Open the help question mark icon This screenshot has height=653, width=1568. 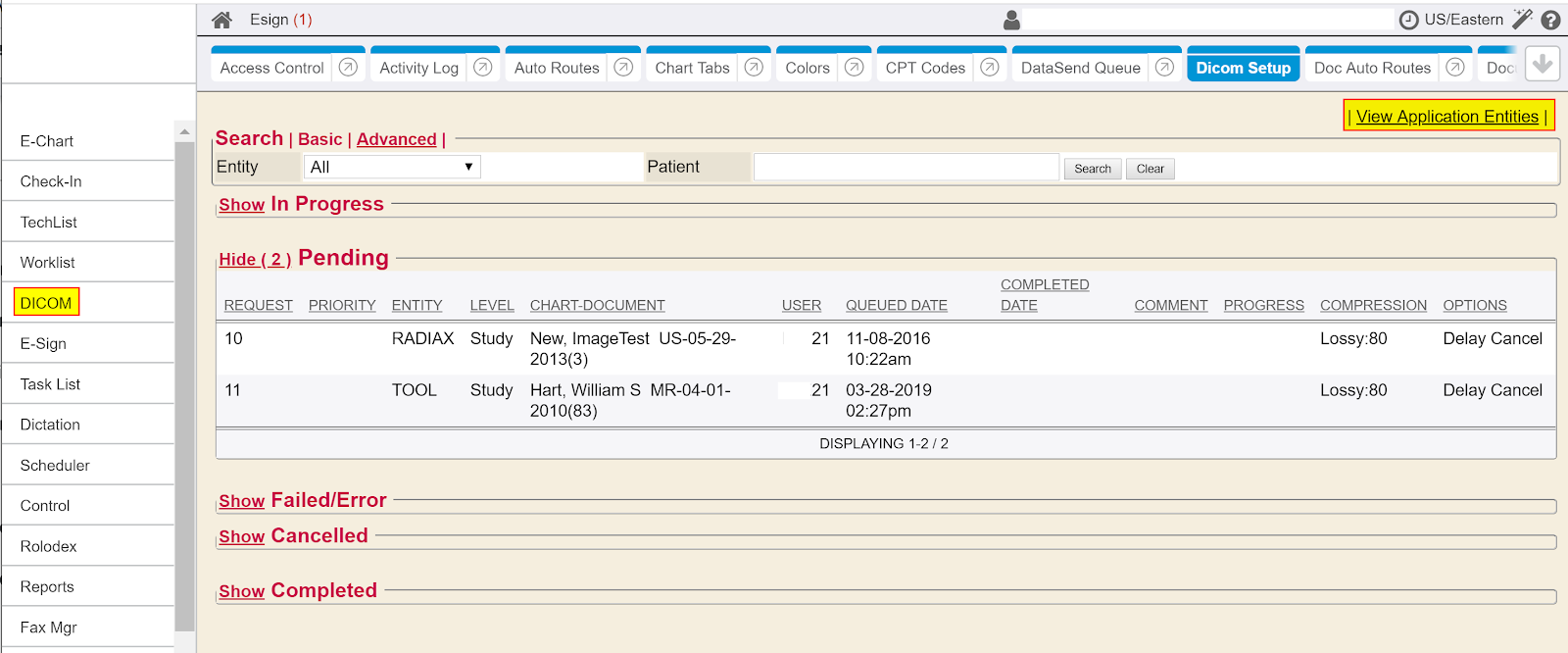click(x=1550, y=20)
